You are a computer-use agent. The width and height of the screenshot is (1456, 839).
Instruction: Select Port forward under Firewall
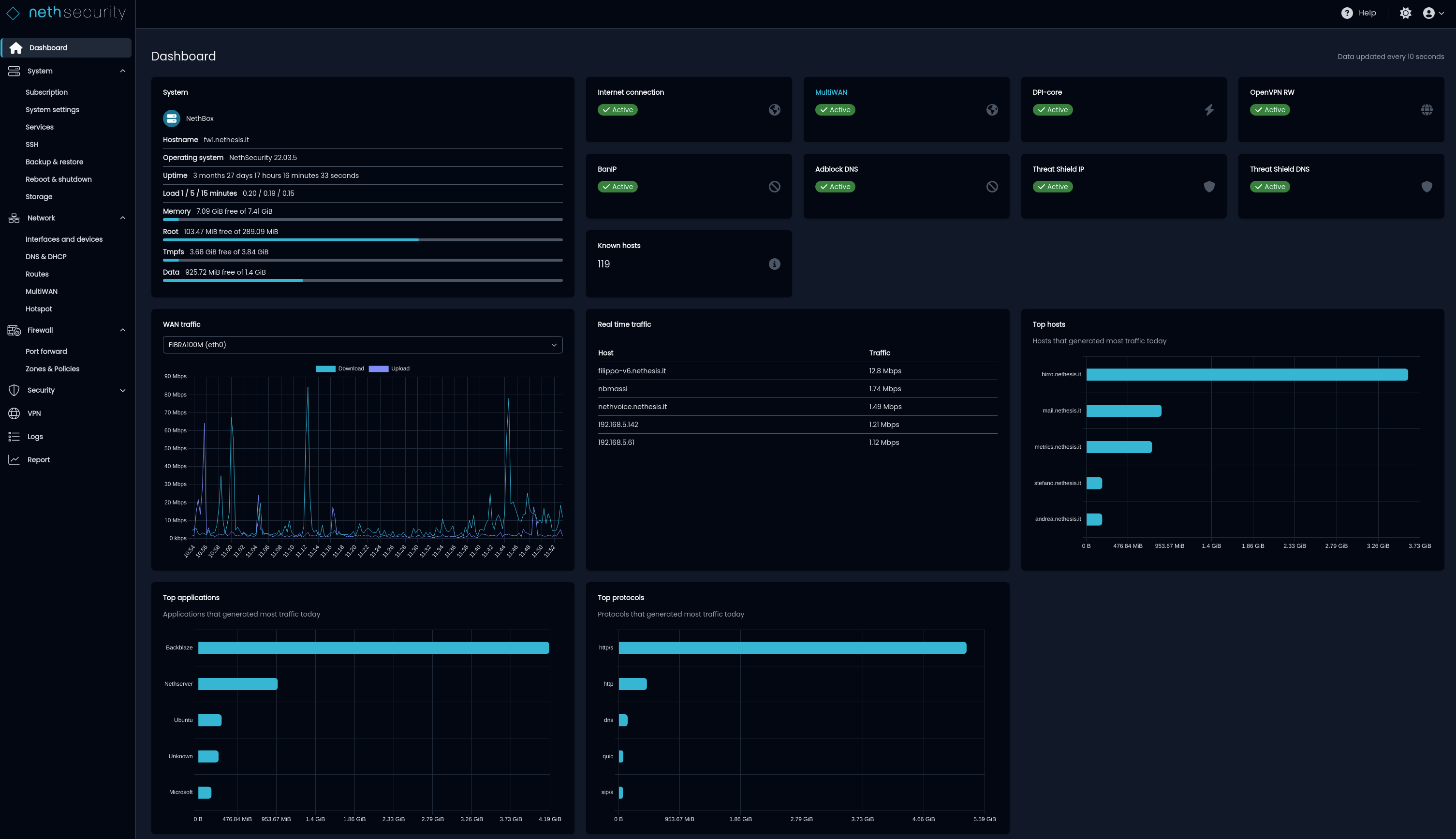[46, 351]
